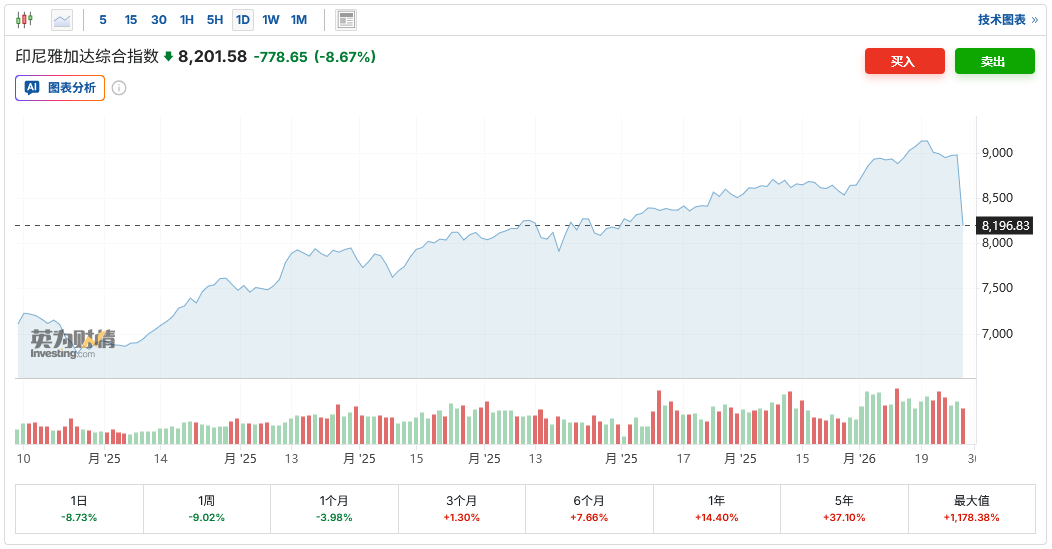
Task: Click the 印尼雅加达综合指数 title
Action: pyautogui.click(x=87, y=57)
